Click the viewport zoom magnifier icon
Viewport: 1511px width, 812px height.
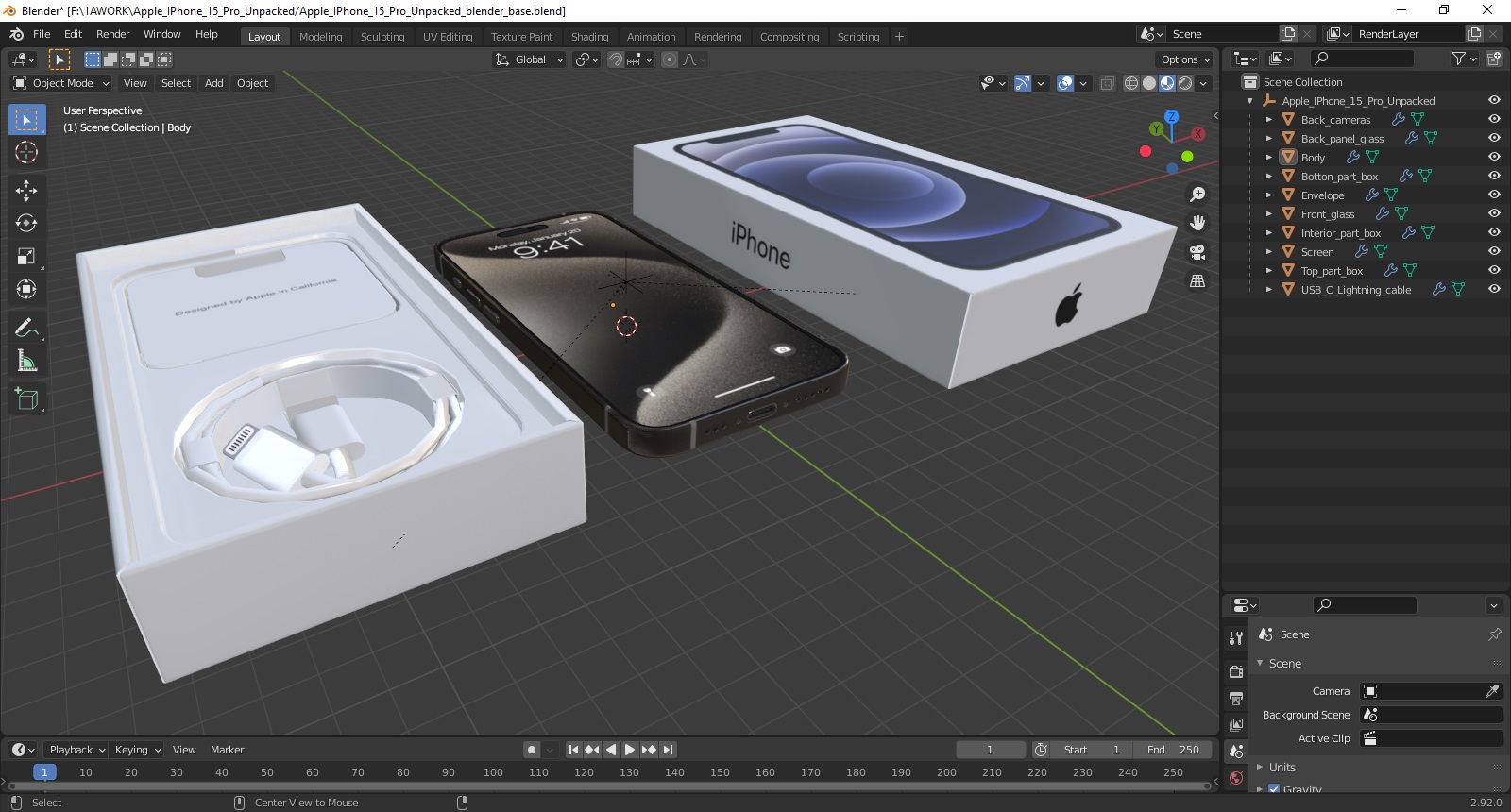pos(1197,195)
